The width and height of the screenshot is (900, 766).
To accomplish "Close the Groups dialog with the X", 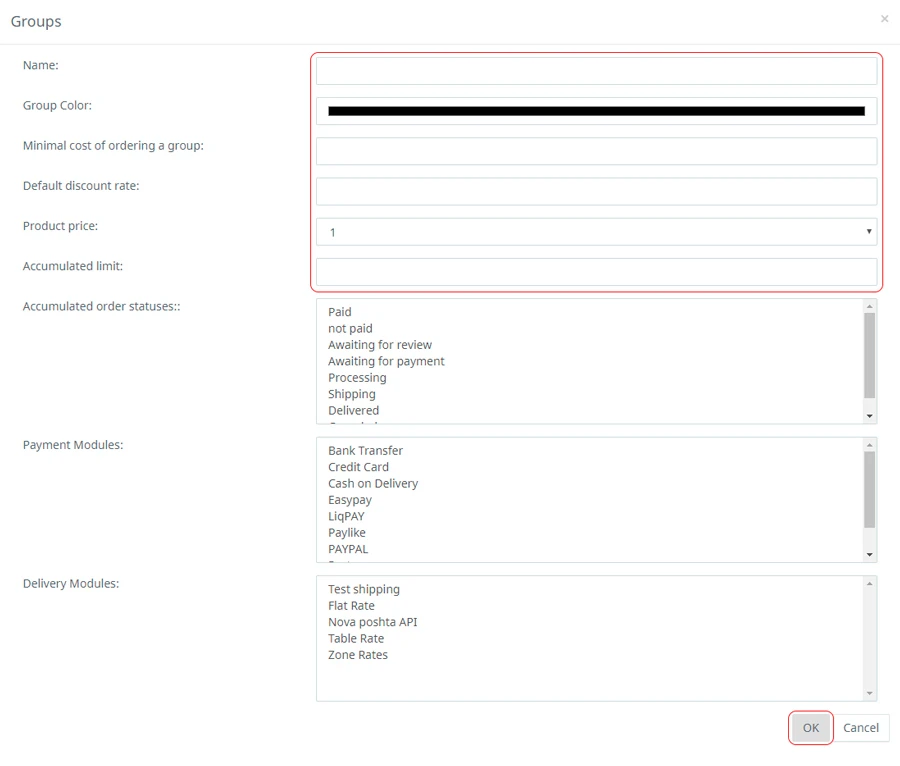I will 884,19.
